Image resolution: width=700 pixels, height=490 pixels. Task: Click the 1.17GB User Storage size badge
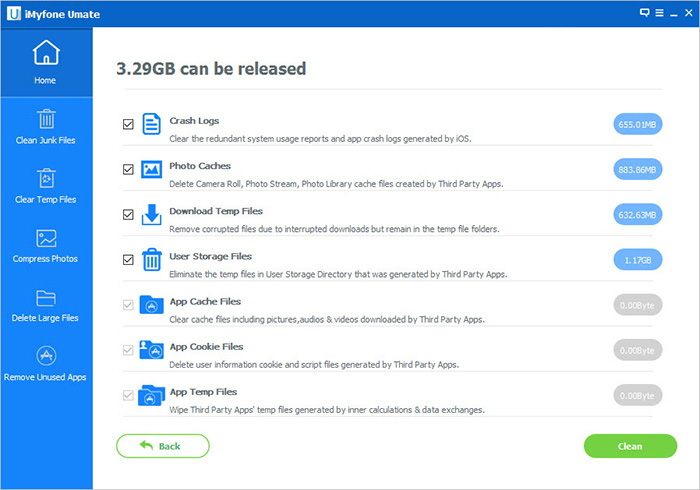click(637, 260)
